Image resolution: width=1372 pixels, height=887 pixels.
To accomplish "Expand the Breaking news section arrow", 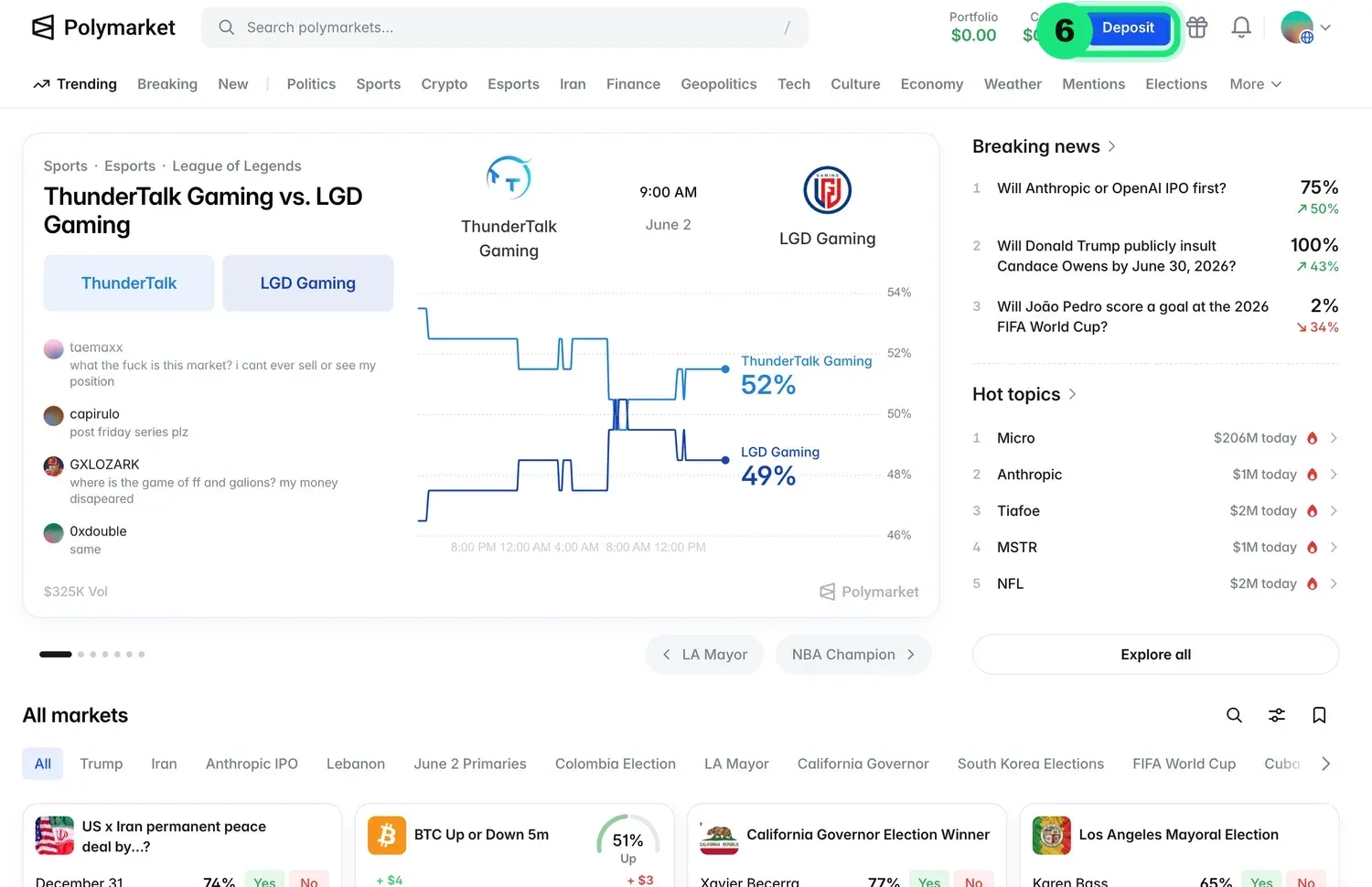I will [x=1112, y=146].
